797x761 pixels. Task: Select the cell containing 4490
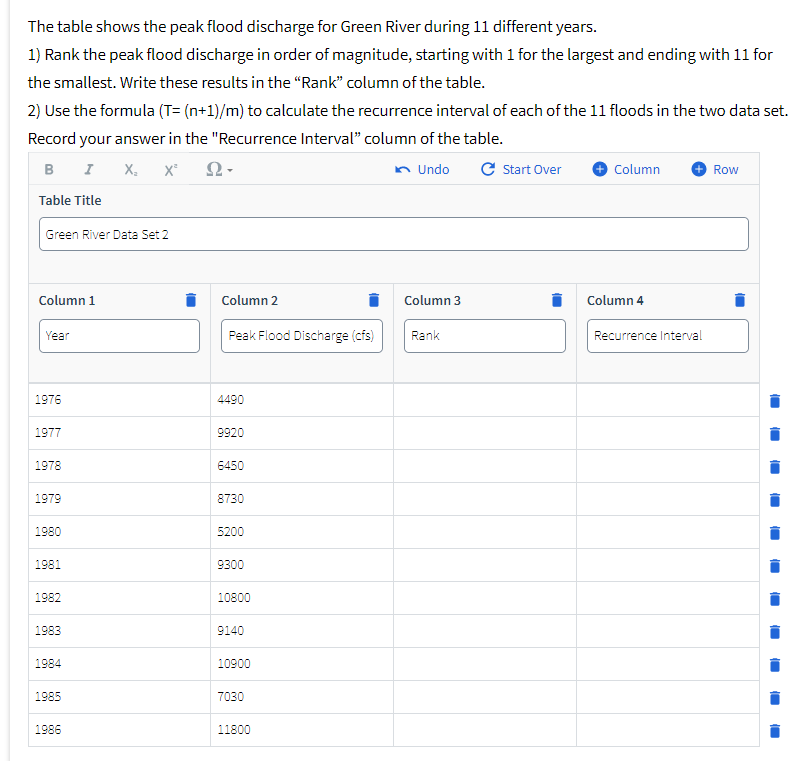point(302,400)
